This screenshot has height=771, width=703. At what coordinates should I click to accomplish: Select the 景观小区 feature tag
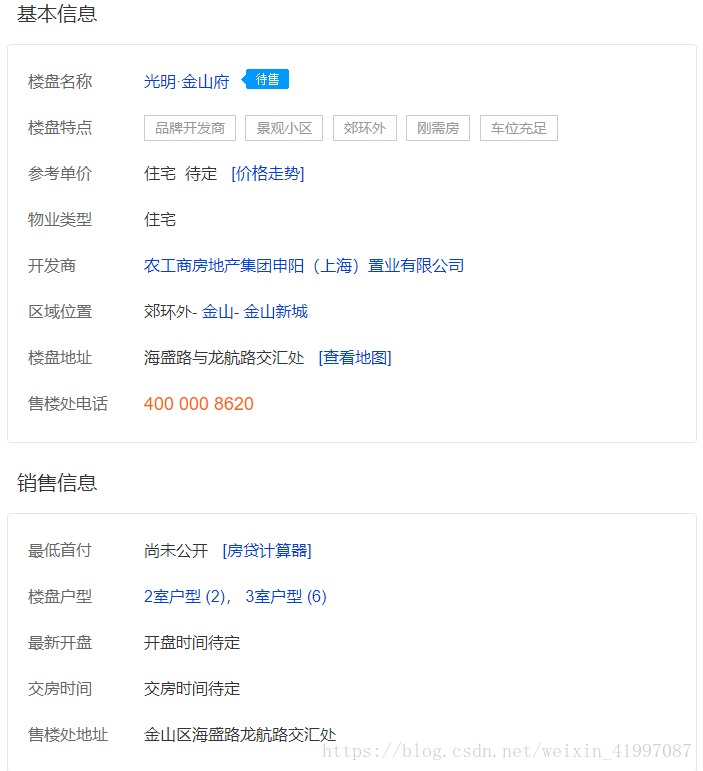[284, 128]
